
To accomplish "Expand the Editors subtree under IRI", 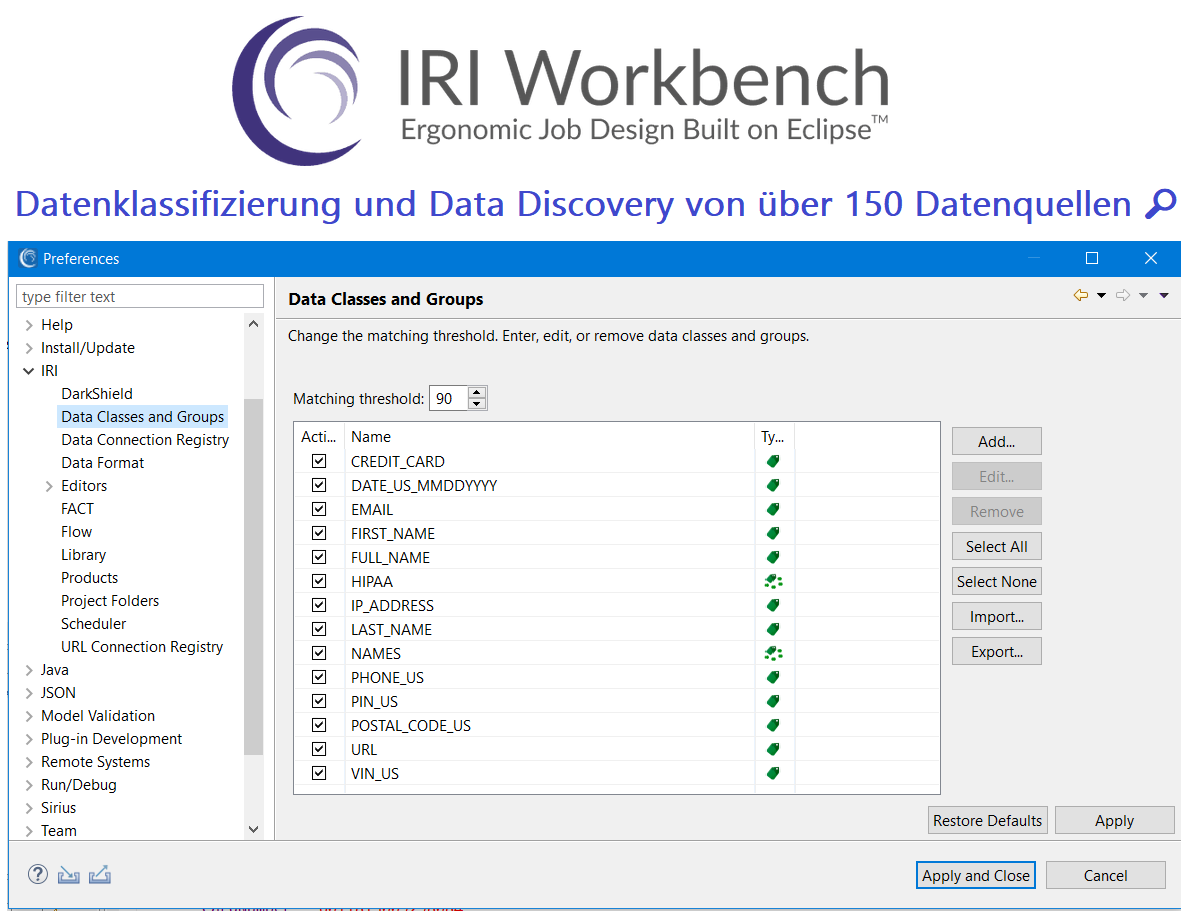I will tap(49, 486).
